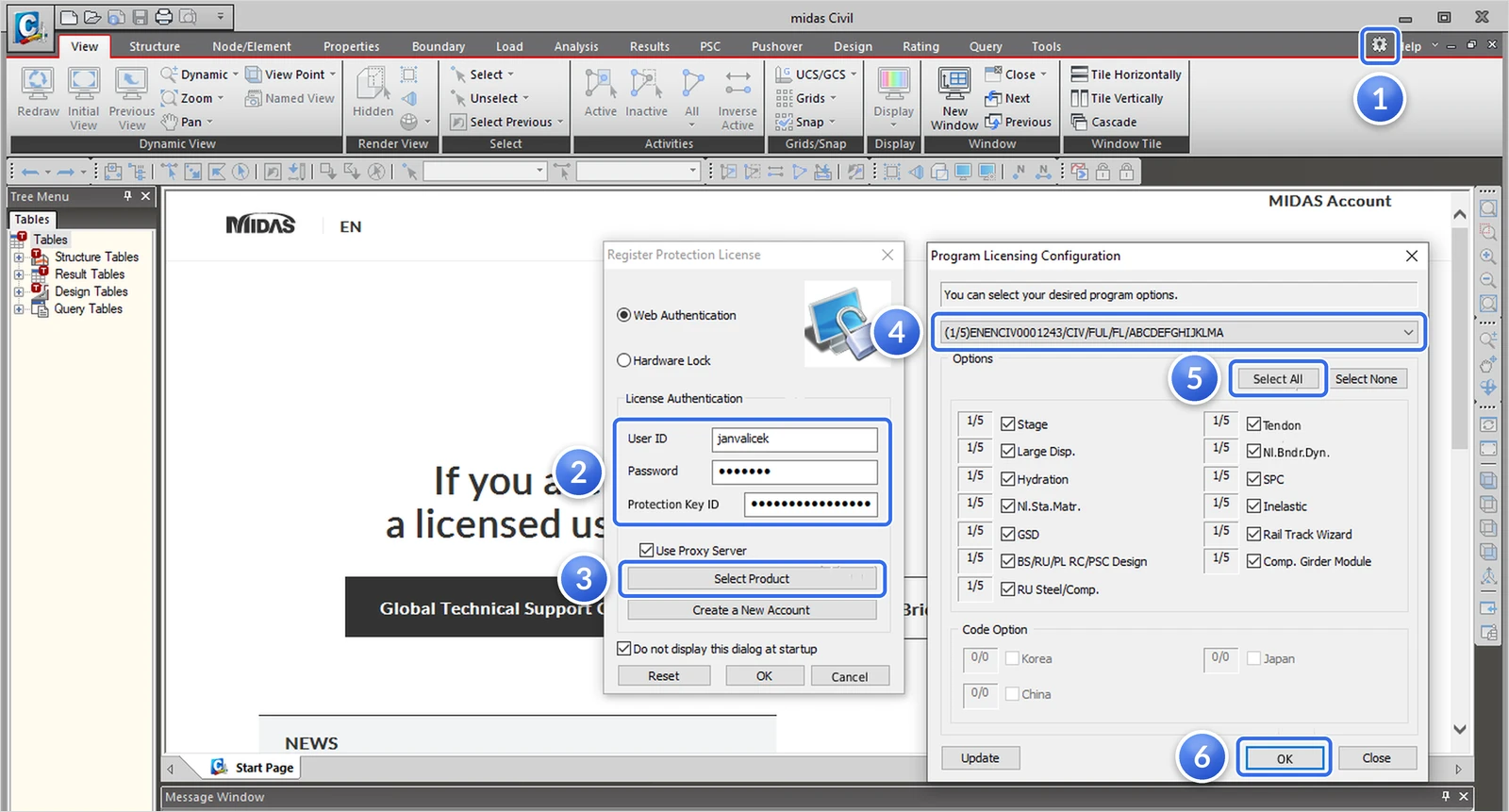Screen dimensions: 1509x812
Task: Click the Inverse Active icon
Action: pos(738,84)
